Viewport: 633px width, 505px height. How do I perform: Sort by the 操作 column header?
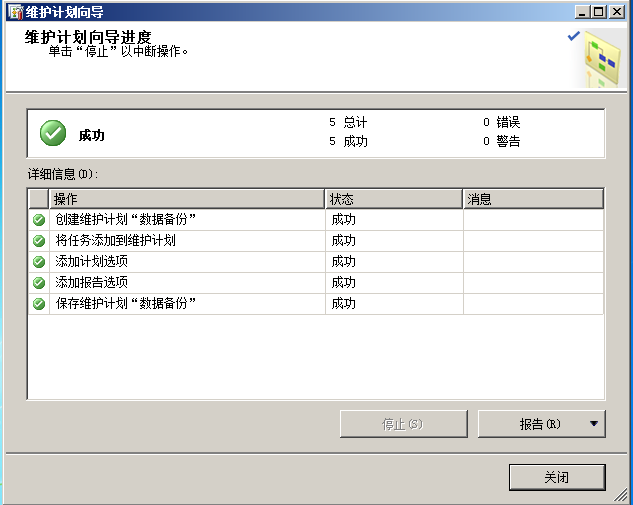pyautogui.click(x=187, y=199)
